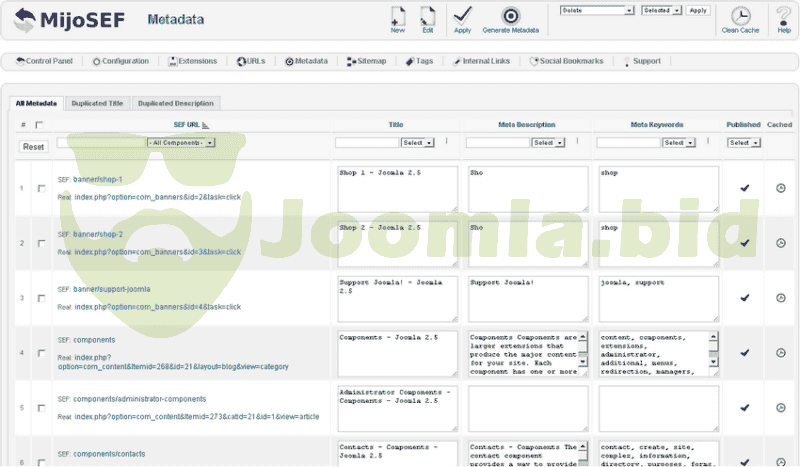Viewport: 800px width, 467px height.
Task: Tick the checkbox for row 1
Action: [x=41, y=188]
